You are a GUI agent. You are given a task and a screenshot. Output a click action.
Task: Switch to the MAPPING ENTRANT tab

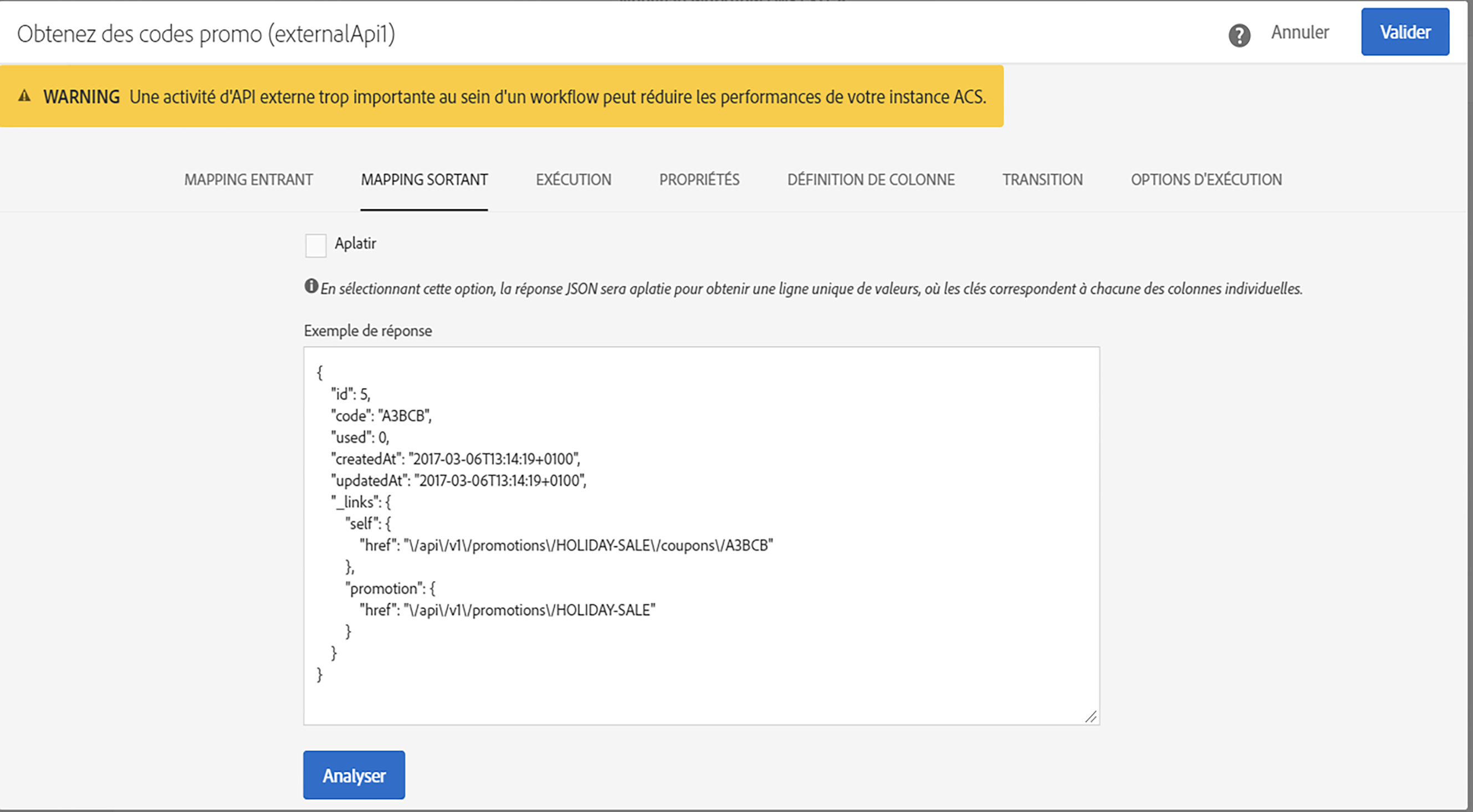click(248, 179)
